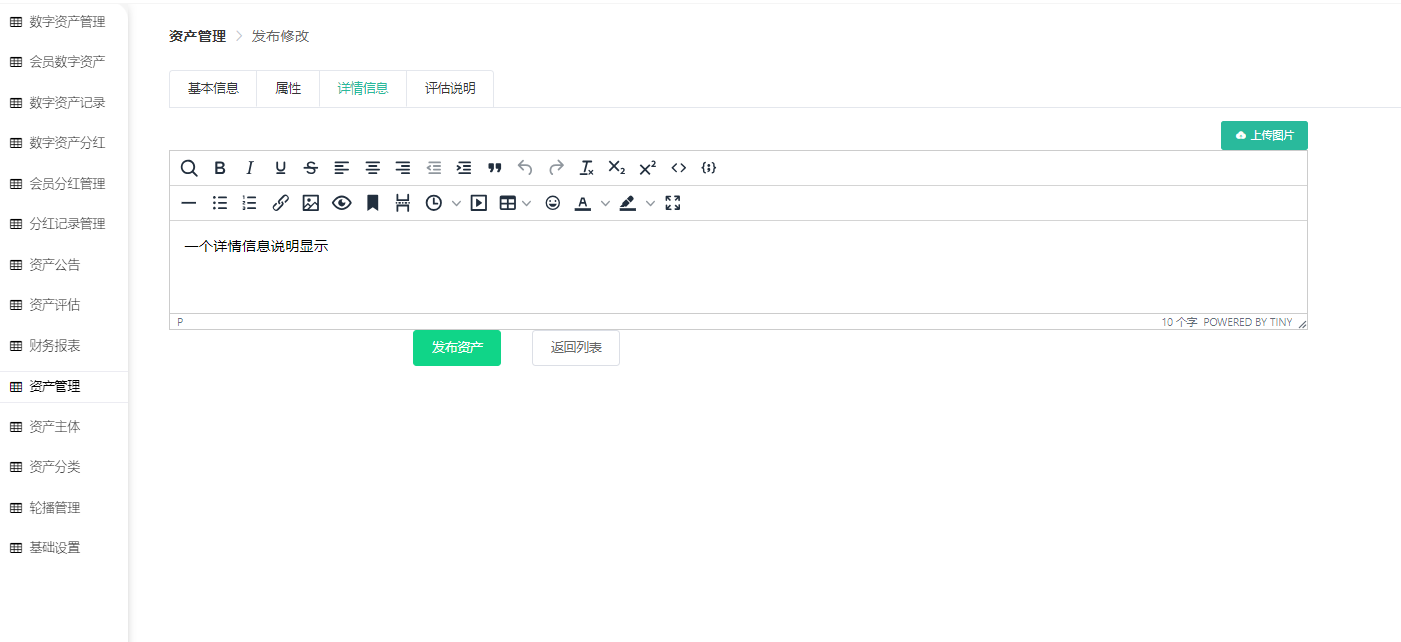Click inside the editor text area
1401x642 pixels.
738,268
